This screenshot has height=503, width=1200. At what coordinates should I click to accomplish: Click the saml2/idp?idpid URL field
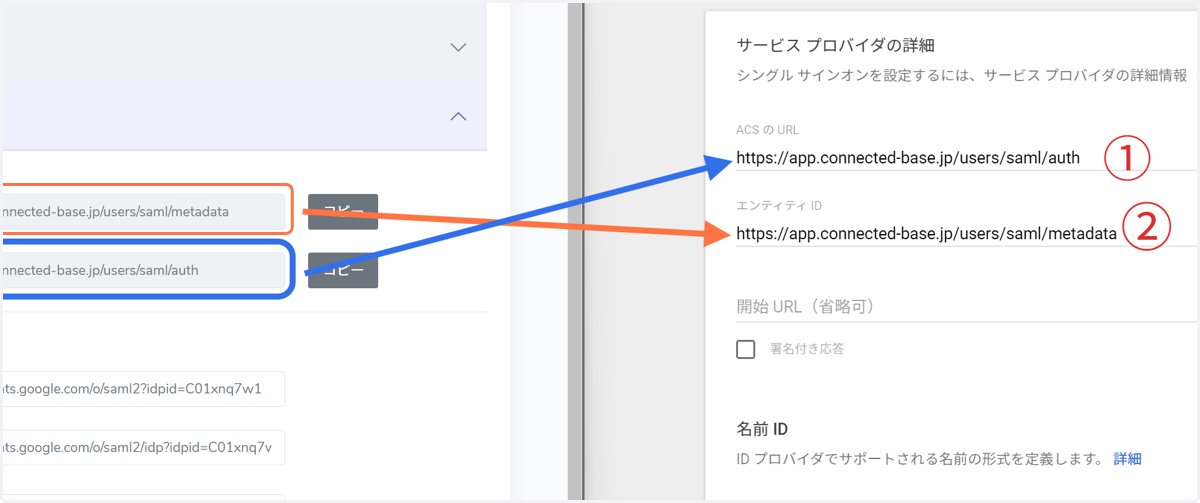pyautogui.click(x=142, y=447)
